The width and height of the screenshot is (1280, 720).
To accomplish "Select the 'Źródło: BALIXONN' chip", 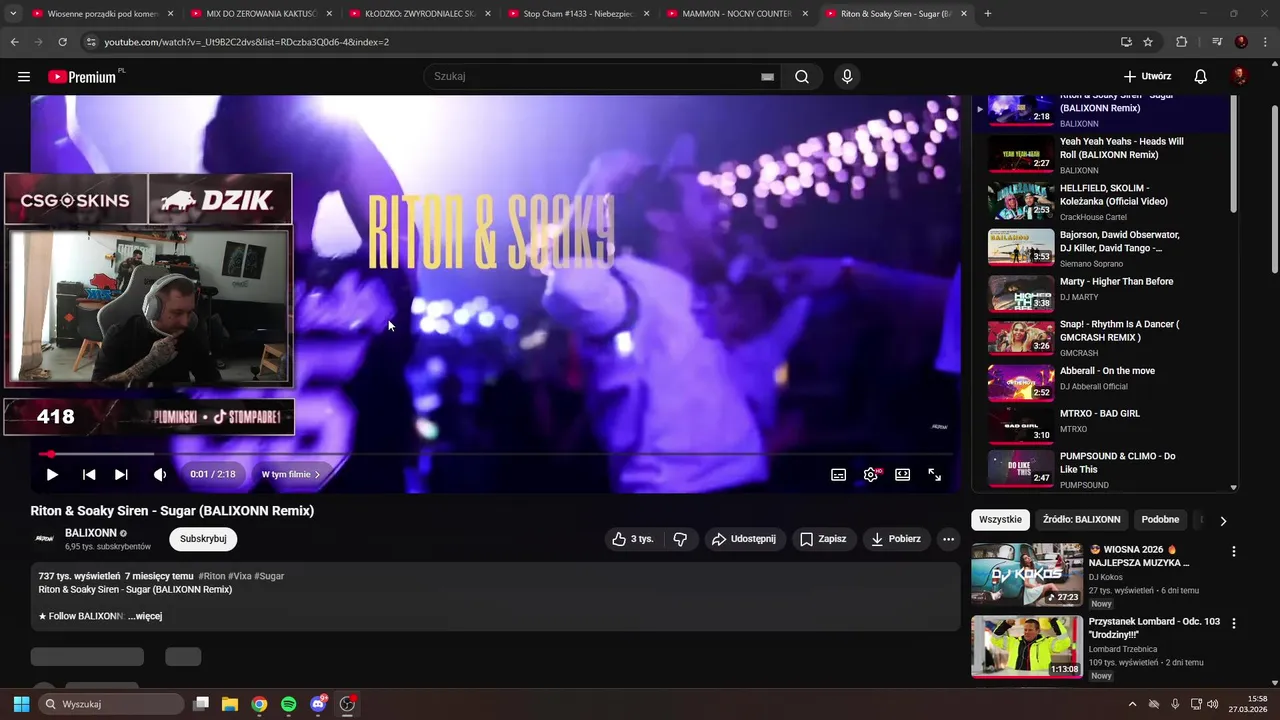I will [x=1082, y=520].
